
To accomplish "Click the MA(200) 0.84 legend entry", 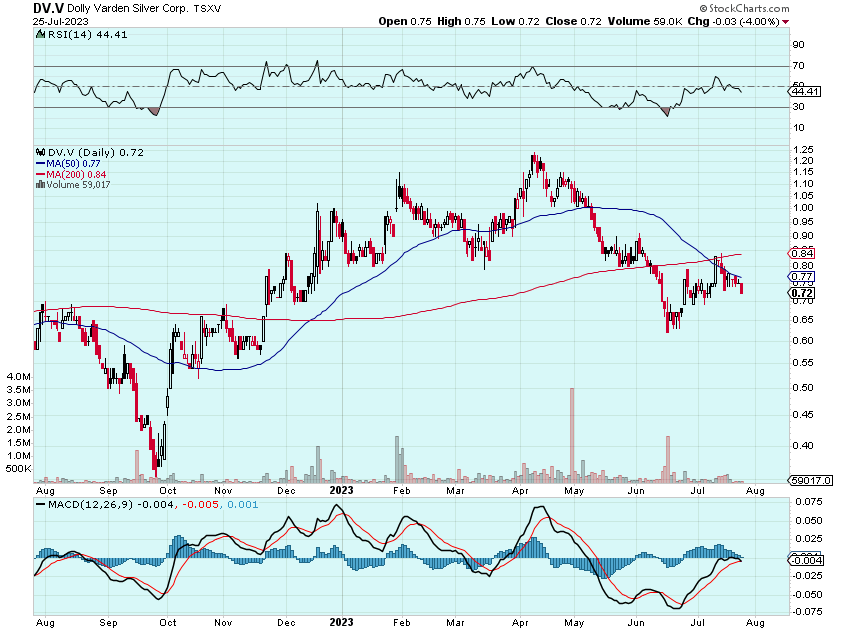I will [x=71, y=174].
